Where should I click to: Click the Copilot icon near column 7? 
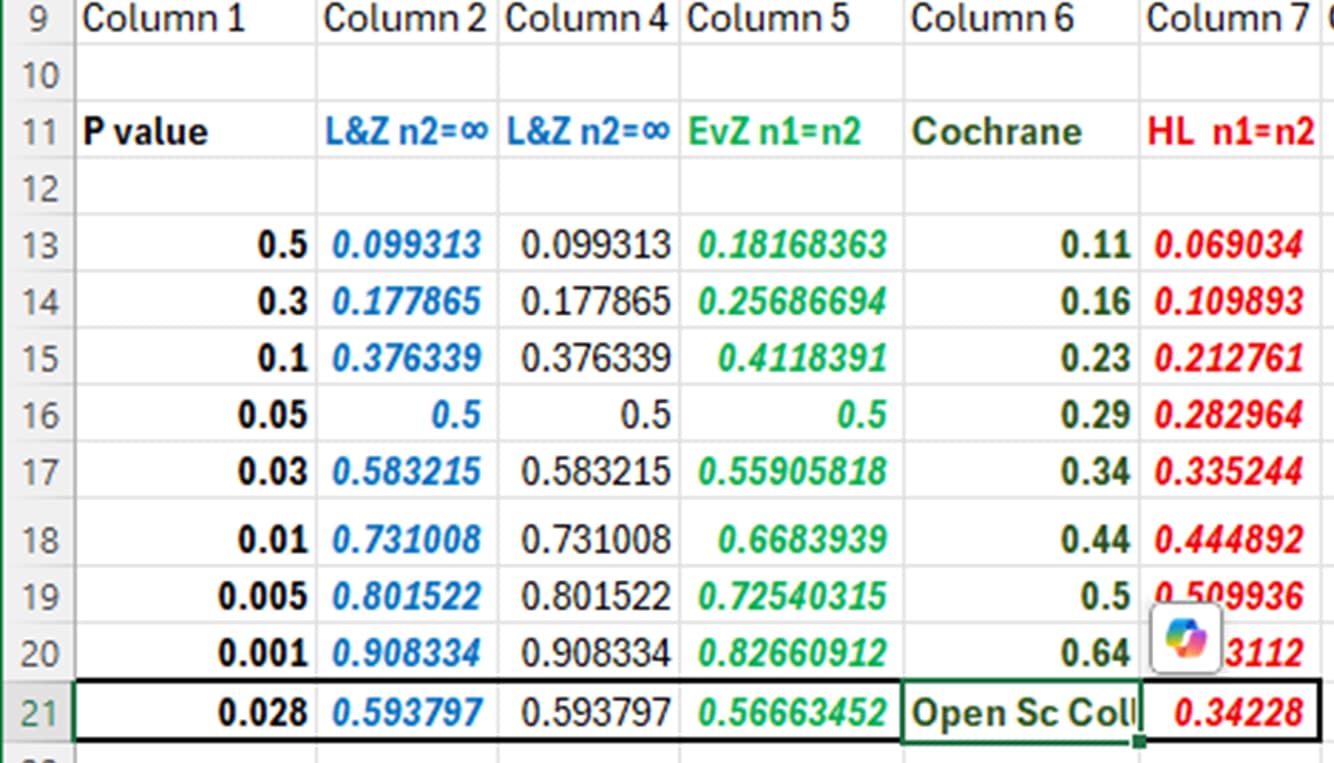[x=1186, y=637]
